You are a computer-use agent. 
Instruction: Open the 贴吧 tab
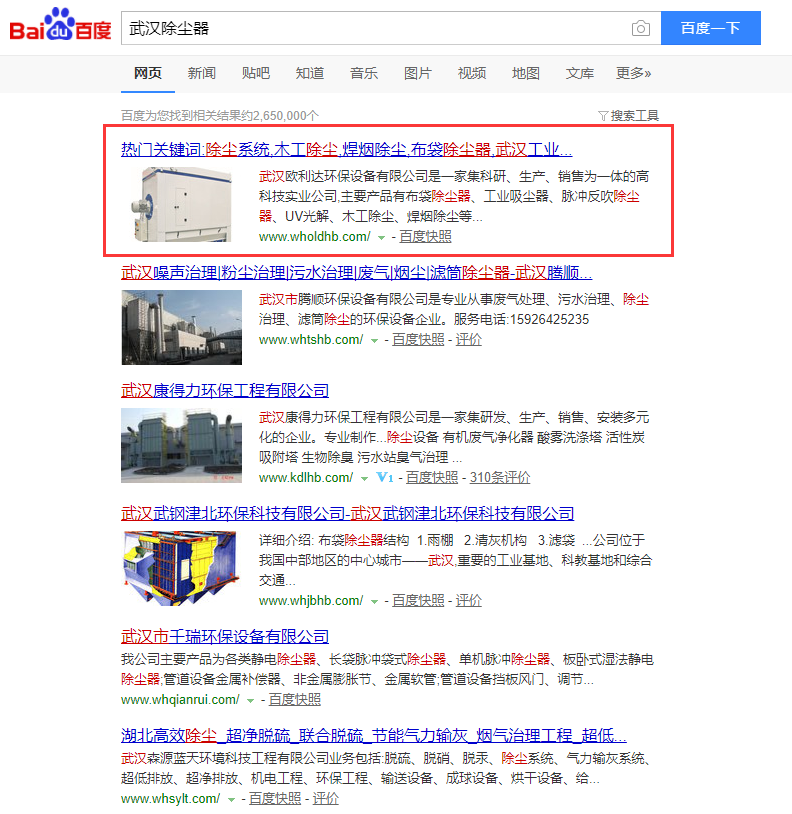pos(256,73)
